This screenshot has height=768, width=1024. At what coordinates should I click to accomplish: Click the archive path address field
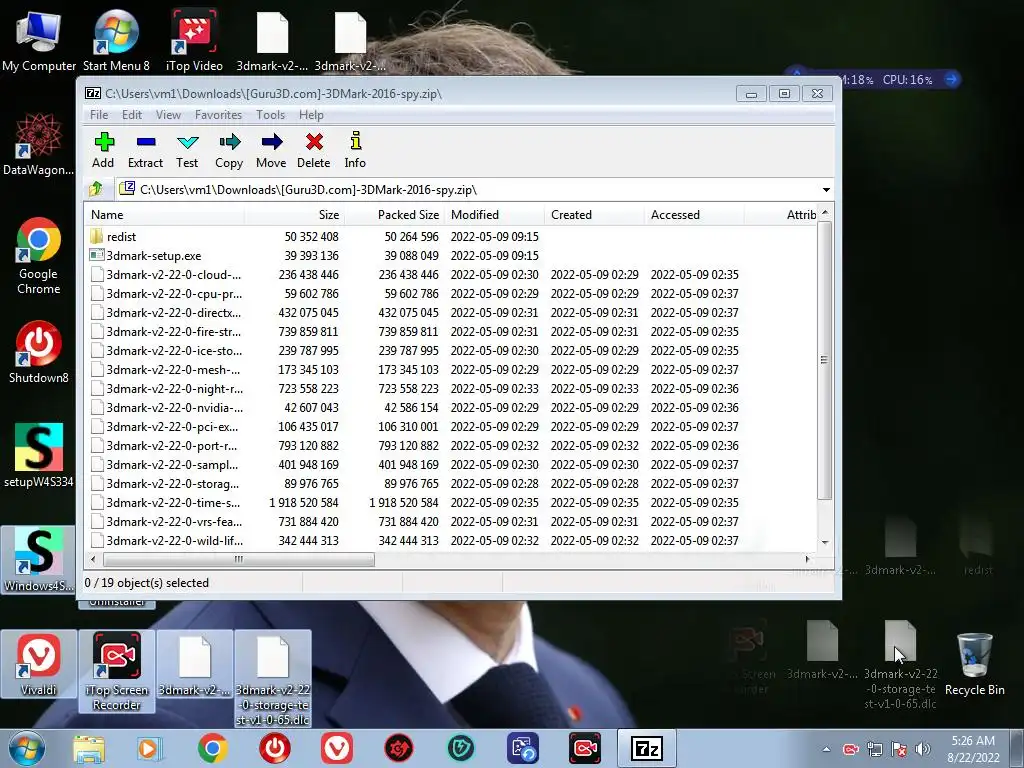pyautogui.click(x=467, y=190)
